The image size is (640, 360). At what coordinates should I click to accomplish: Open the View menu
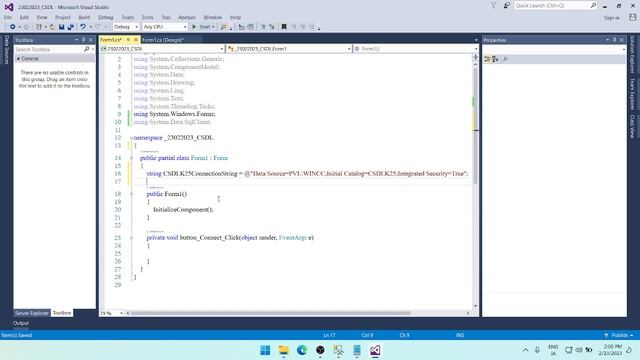point(42,18)
